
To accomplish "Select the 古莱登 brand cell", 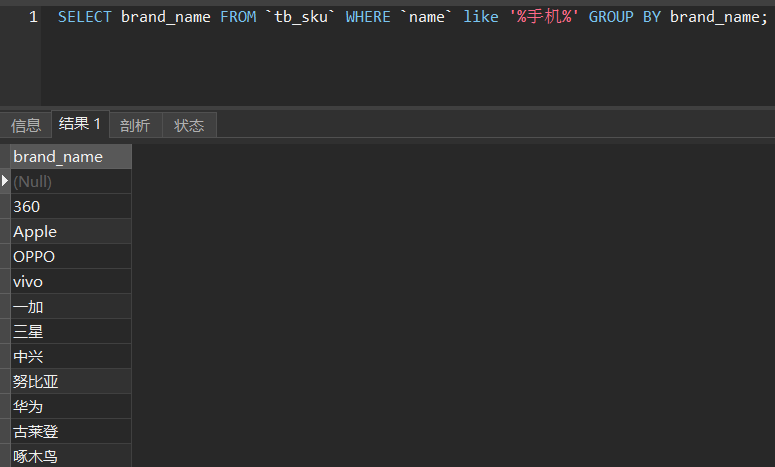I will pyautogui.click(x=71, y=431).
